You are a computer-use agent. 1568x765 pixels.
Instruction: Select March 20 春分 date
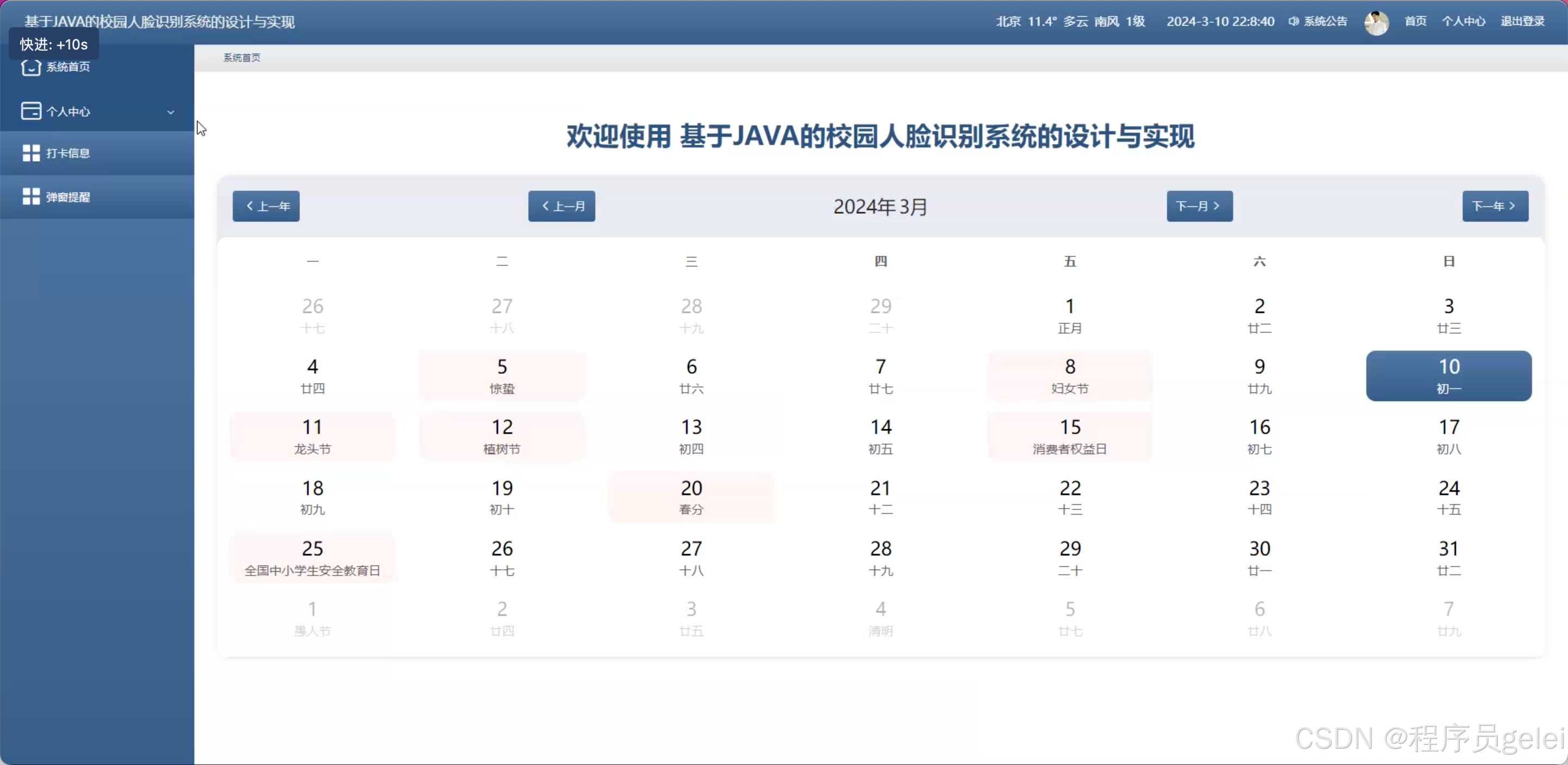pyautogui.click(x=691, y=497)
